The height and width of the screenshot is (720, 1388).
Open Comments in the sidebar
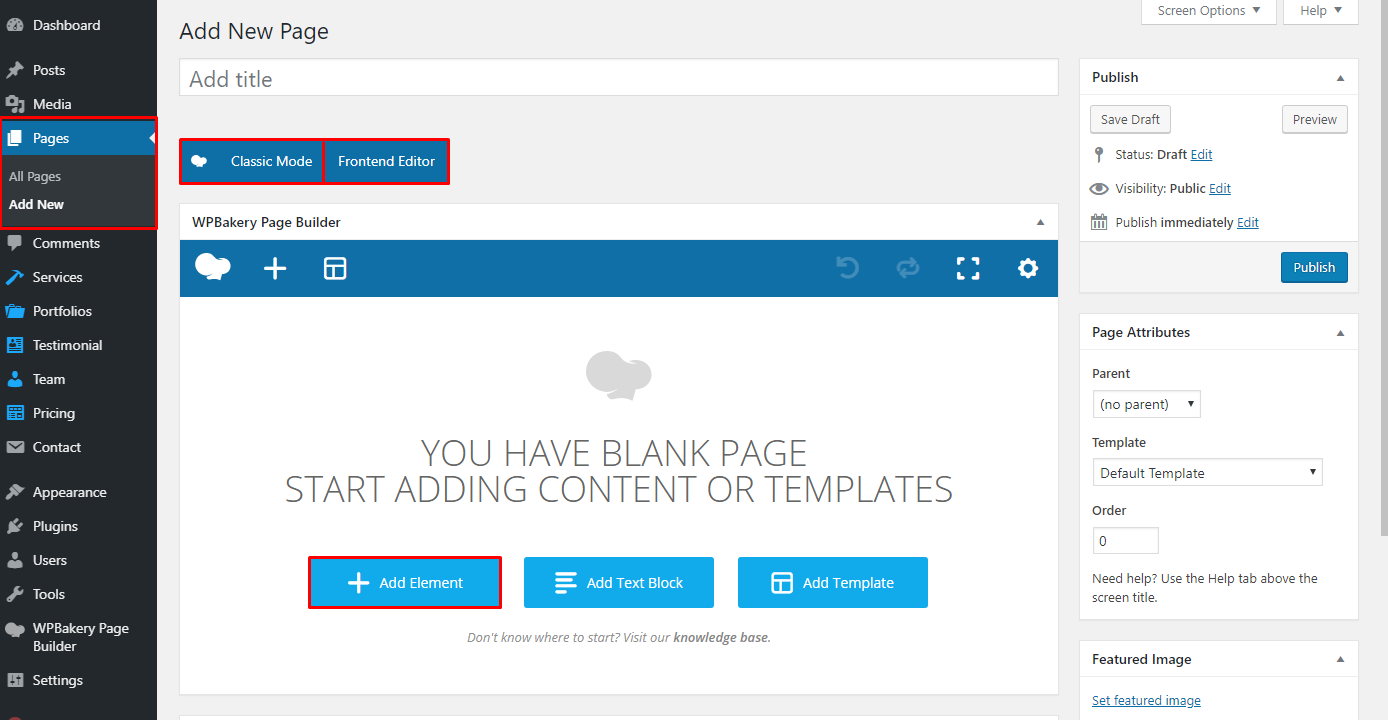pyautogui.click(x=78, y=243)
